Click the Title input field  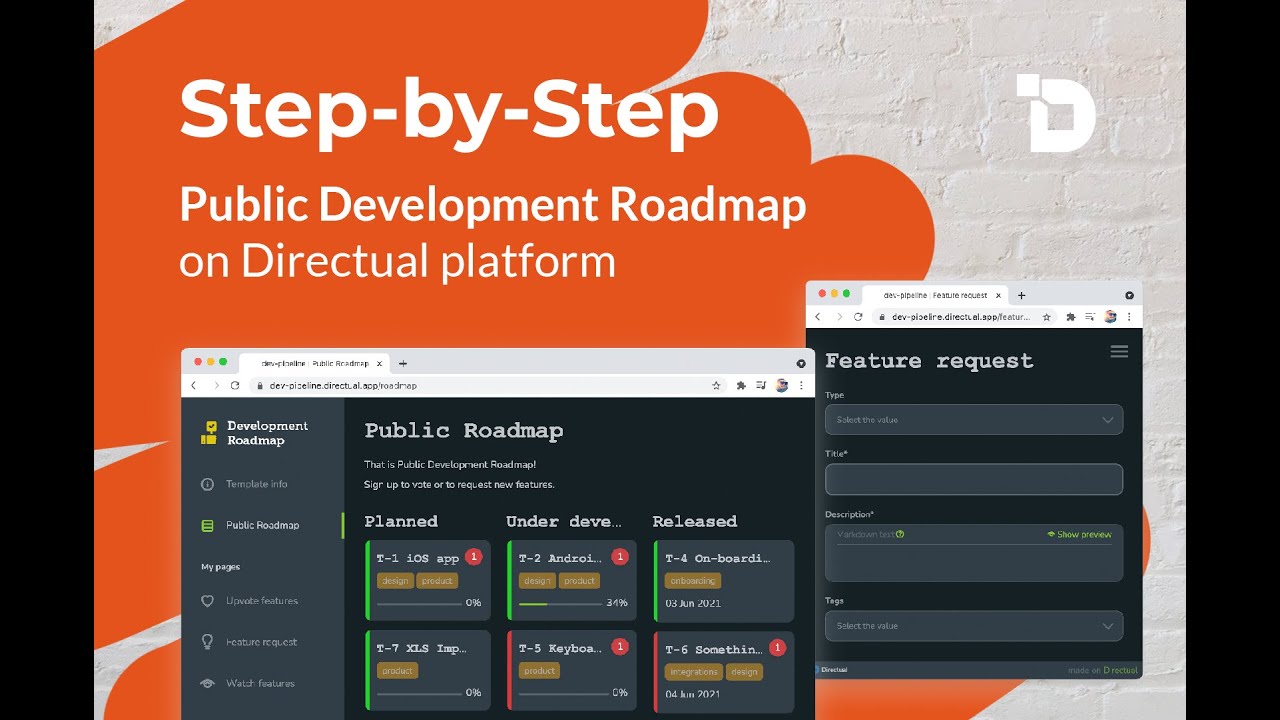974,479
